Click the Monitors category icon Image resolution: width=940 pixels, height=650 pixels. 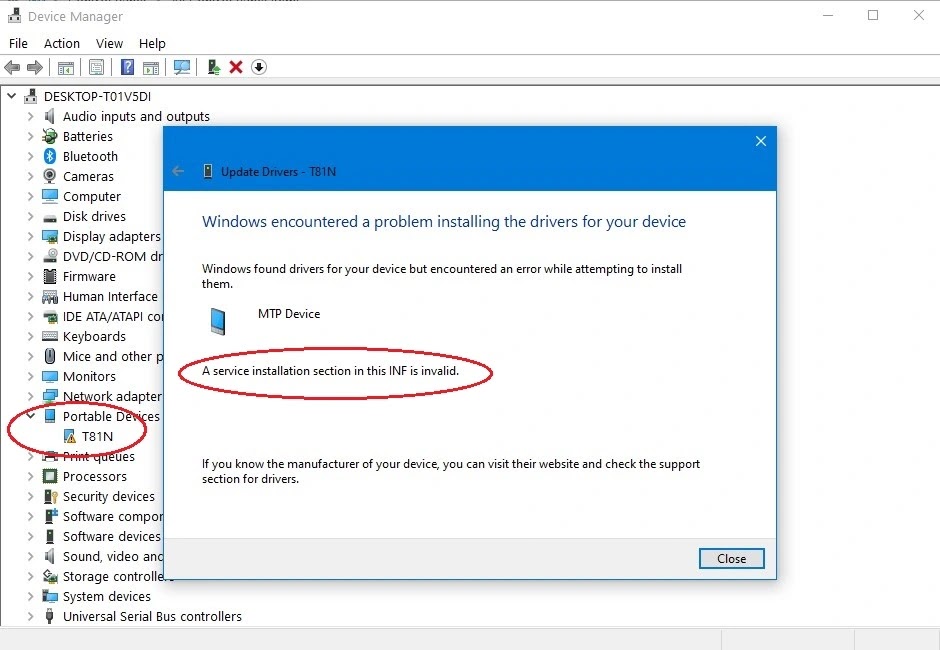pos(50,377)
